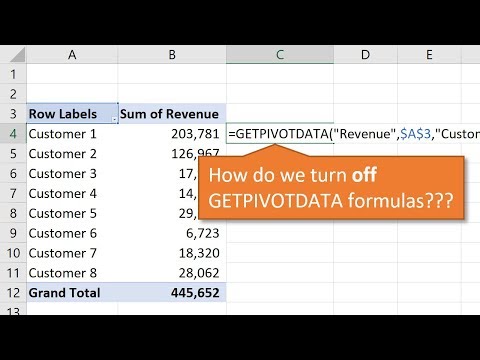This screenshot has height=360, width=480.
Task: Select row 11 header
Action: (13, 273)
